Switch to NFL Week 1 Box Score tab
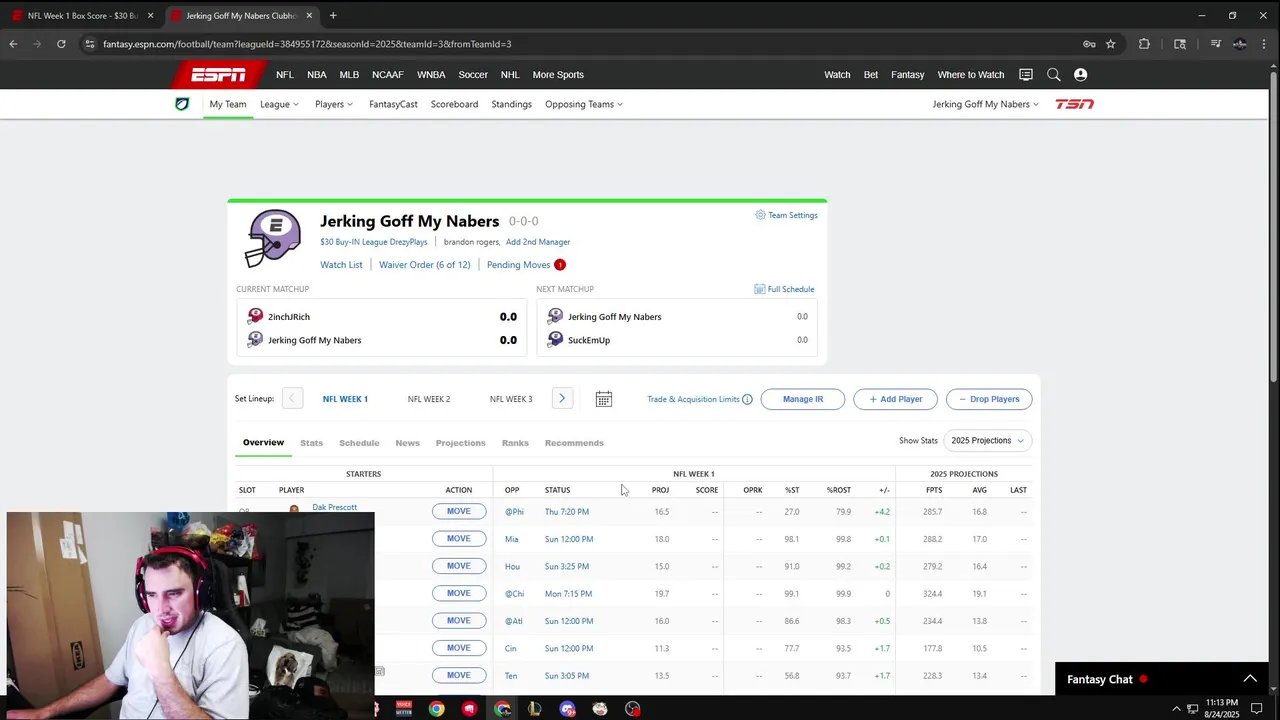Image resolution: width=1280 pixels, height=720 pixels. coord(83,15)
